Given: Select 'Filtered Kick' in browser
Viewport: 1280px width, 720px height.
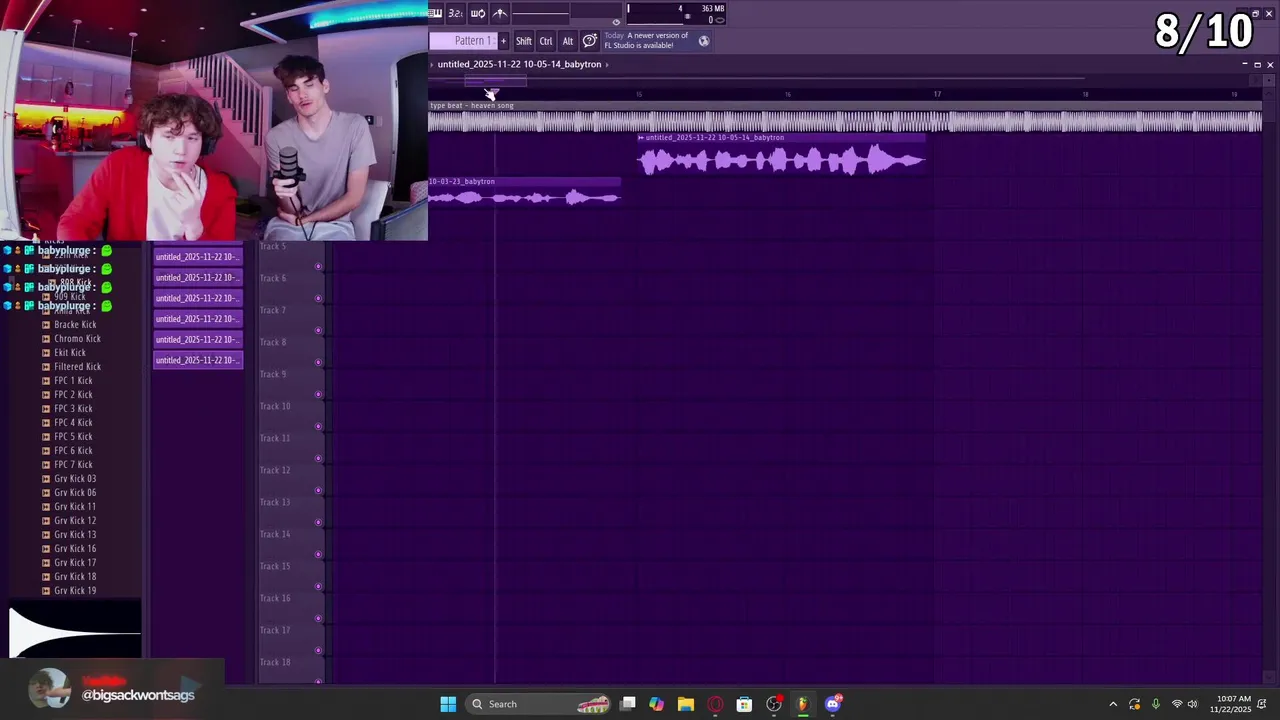Looking at the screenshot, I should coord(77,367).
